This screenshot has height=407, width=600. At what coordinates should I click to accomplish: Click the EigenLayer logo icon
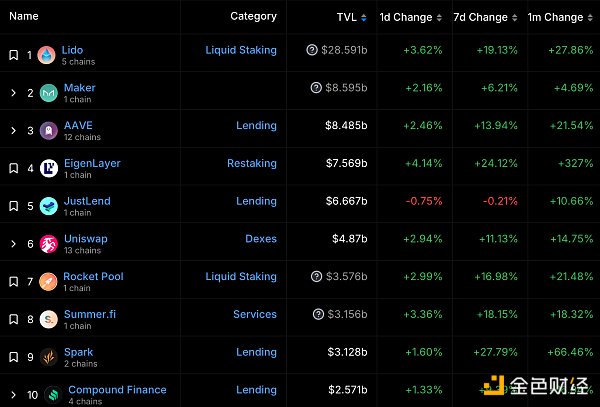[x=46, y=169]
